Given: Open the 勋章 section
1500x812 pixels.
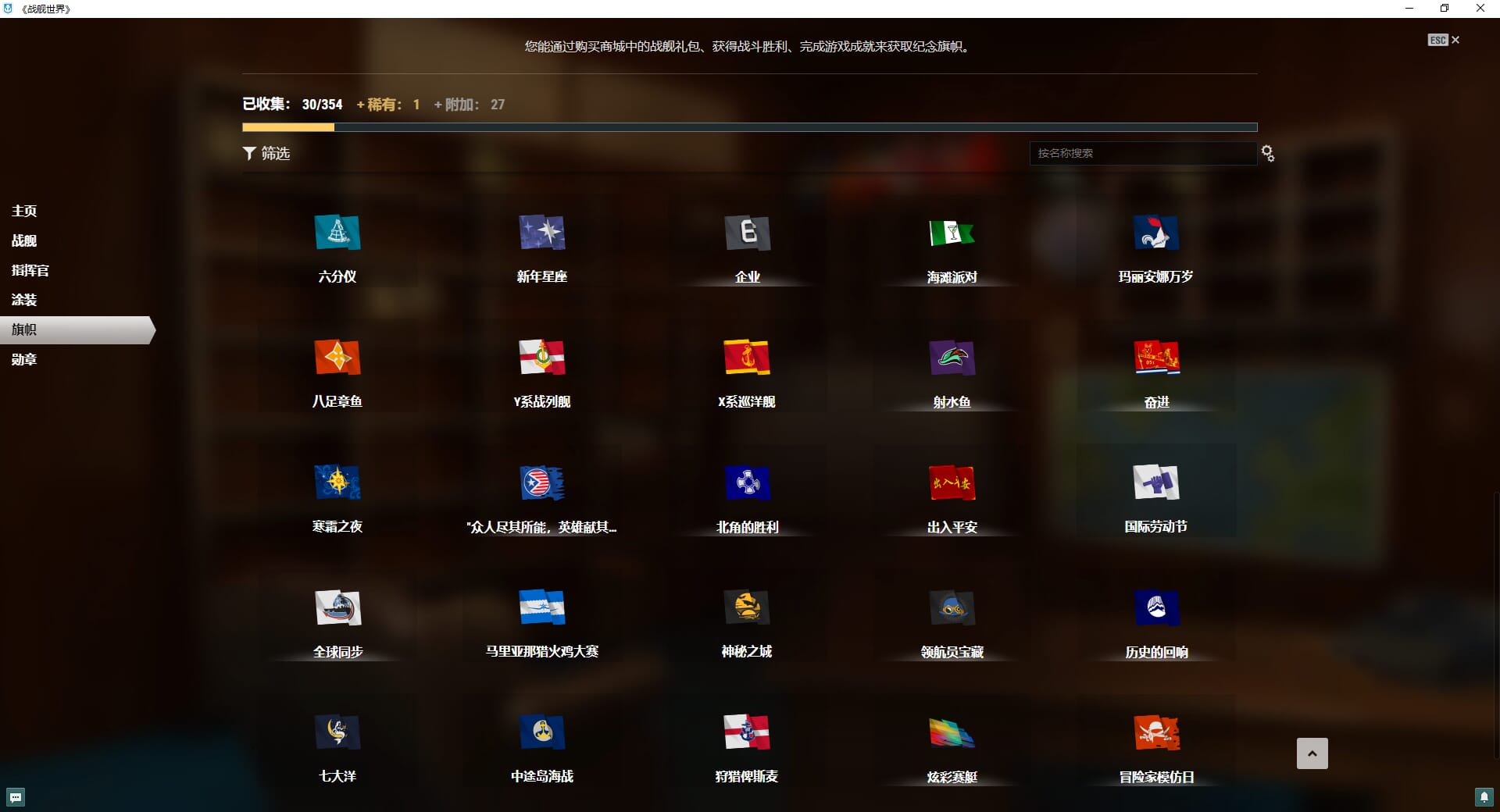Looking at the screenshot, I should click(24, 359).
